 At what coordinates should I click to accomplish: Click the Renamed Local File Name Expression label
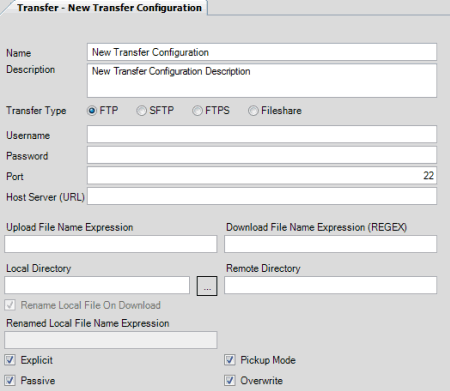coord(88,323)
